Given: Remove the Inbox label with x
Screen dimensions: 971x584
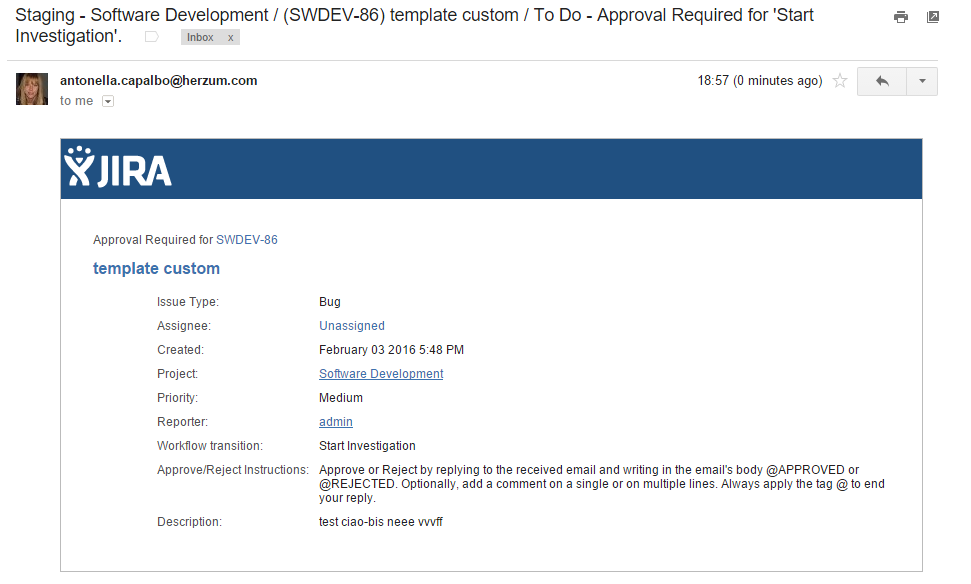Looking at the screenshot, I should 230,37.
